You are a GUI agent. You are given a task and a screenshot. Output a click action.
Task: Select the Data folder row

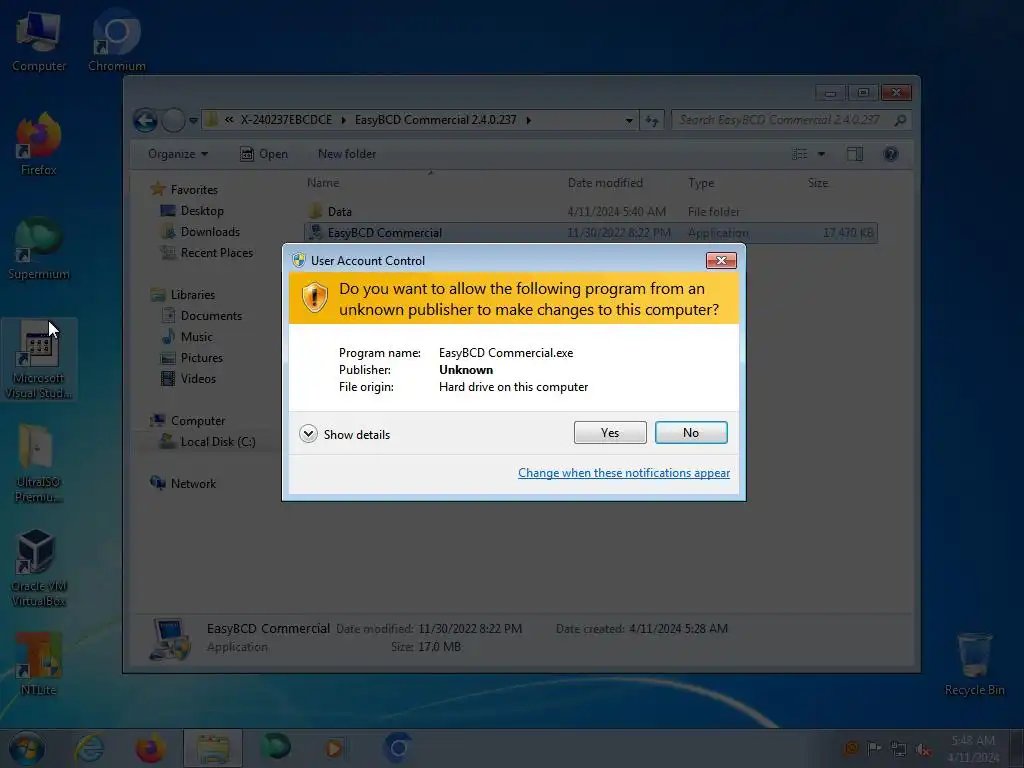(x=590, y=212)
